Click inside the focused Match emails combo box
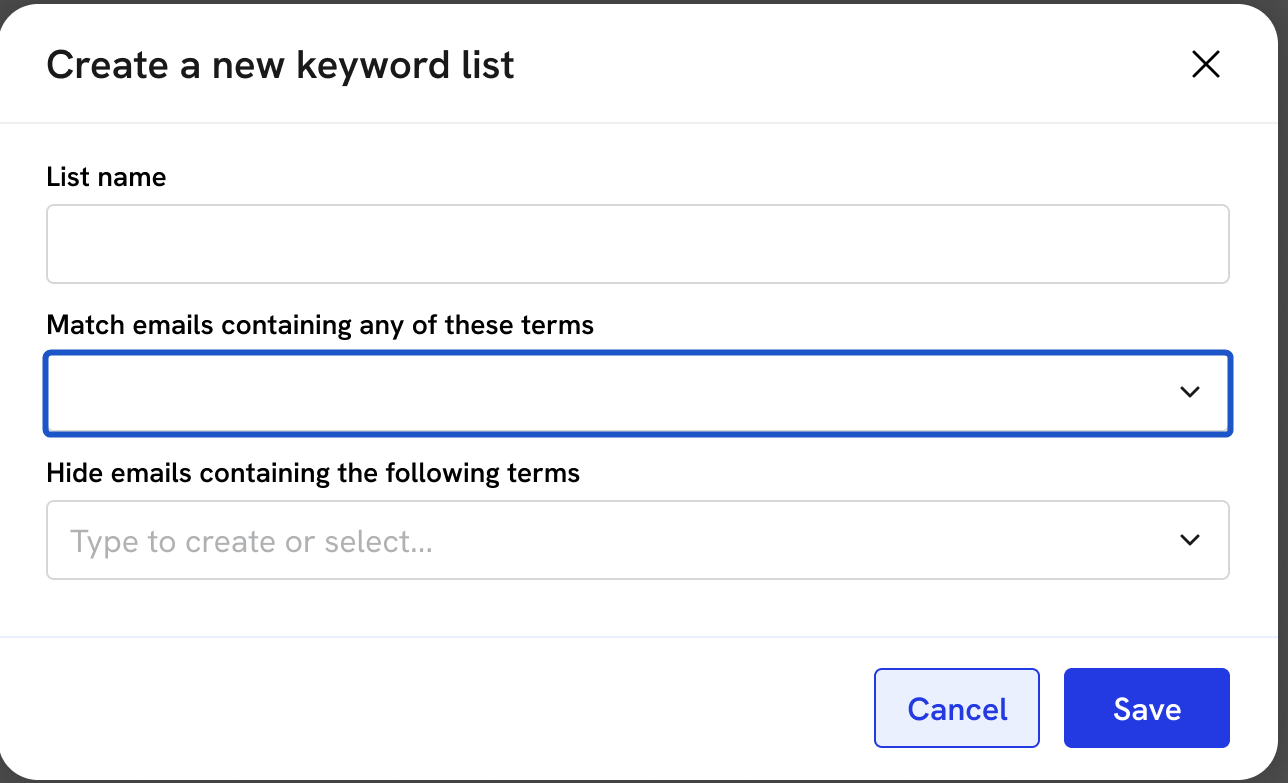Image resolution: width=1288 pixels, height=783 pixels. point(600,392)
